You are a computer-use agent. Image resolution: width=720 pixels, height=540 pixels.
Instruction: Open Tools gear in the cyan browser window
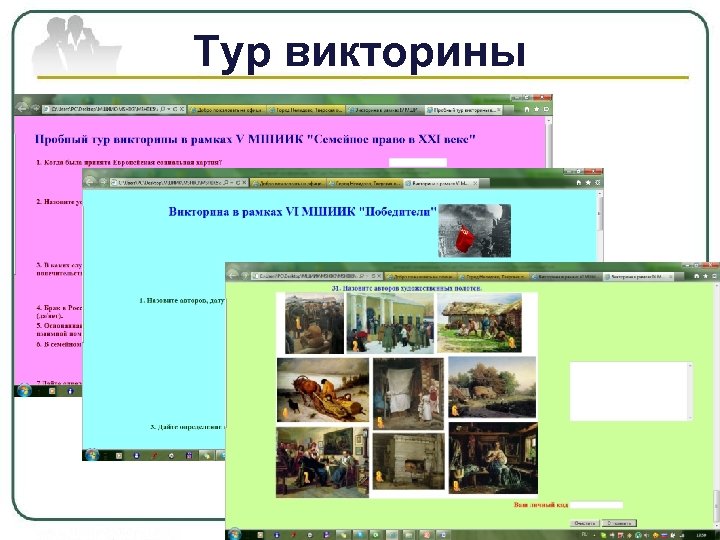[x=597, y=182]
